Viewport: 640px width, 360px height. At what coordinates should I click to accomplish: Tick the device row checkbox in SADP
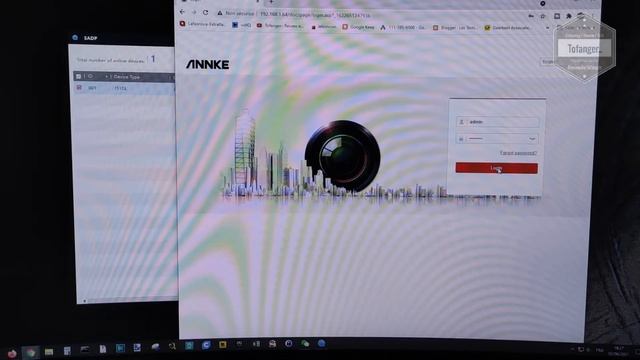coord(79,87)
